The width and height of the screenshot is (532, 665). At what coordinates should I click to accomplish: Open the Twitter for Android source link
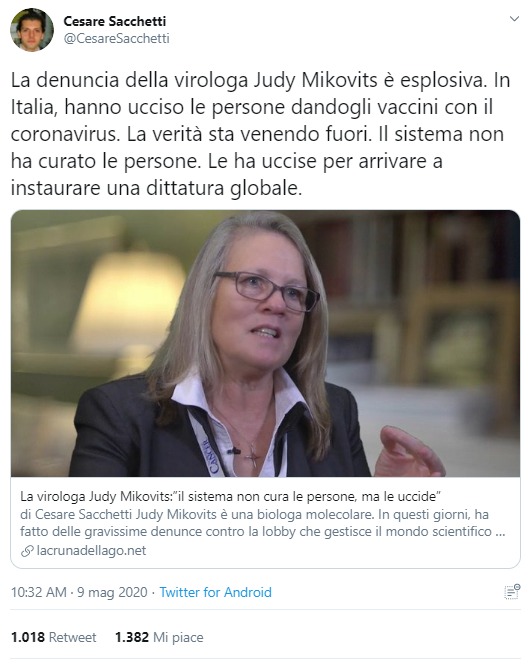[216, 592]
